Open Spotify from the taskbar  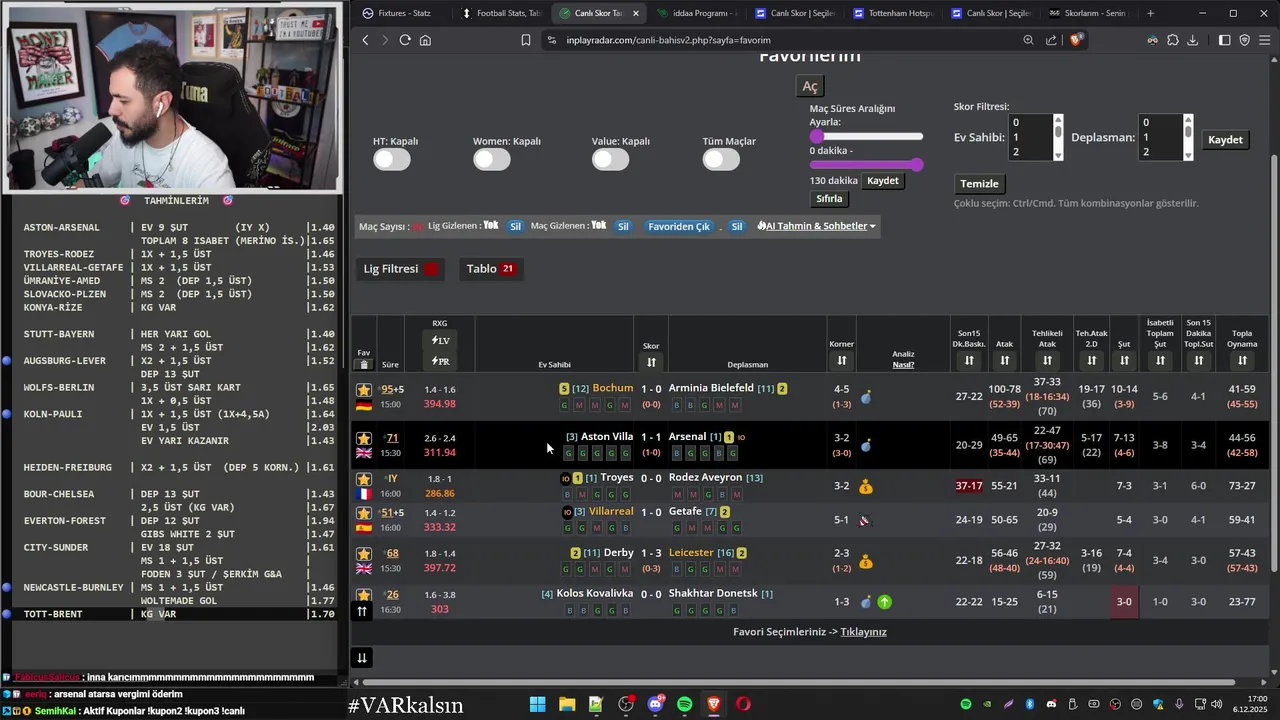(685, 704)
